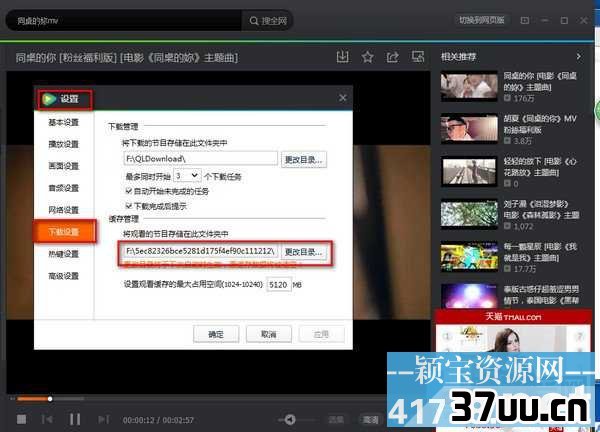Click the mini-window mode icon above video

pyautogui.click(x=418, y=57)
